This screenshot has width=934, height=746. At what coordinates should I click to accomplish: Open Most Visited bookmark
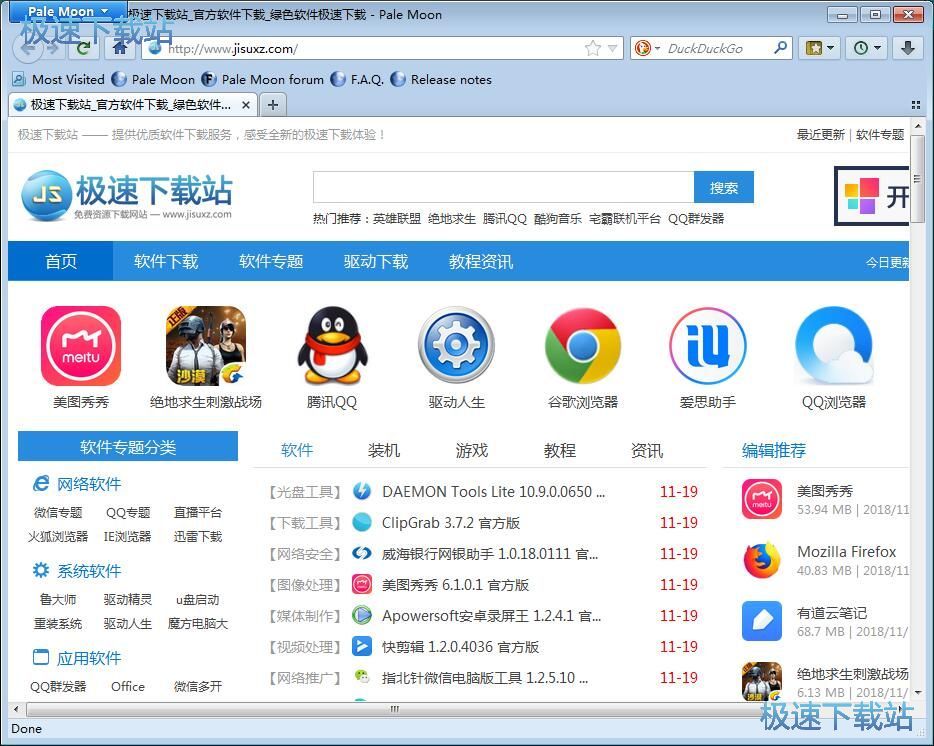click(x=58, y=79)
